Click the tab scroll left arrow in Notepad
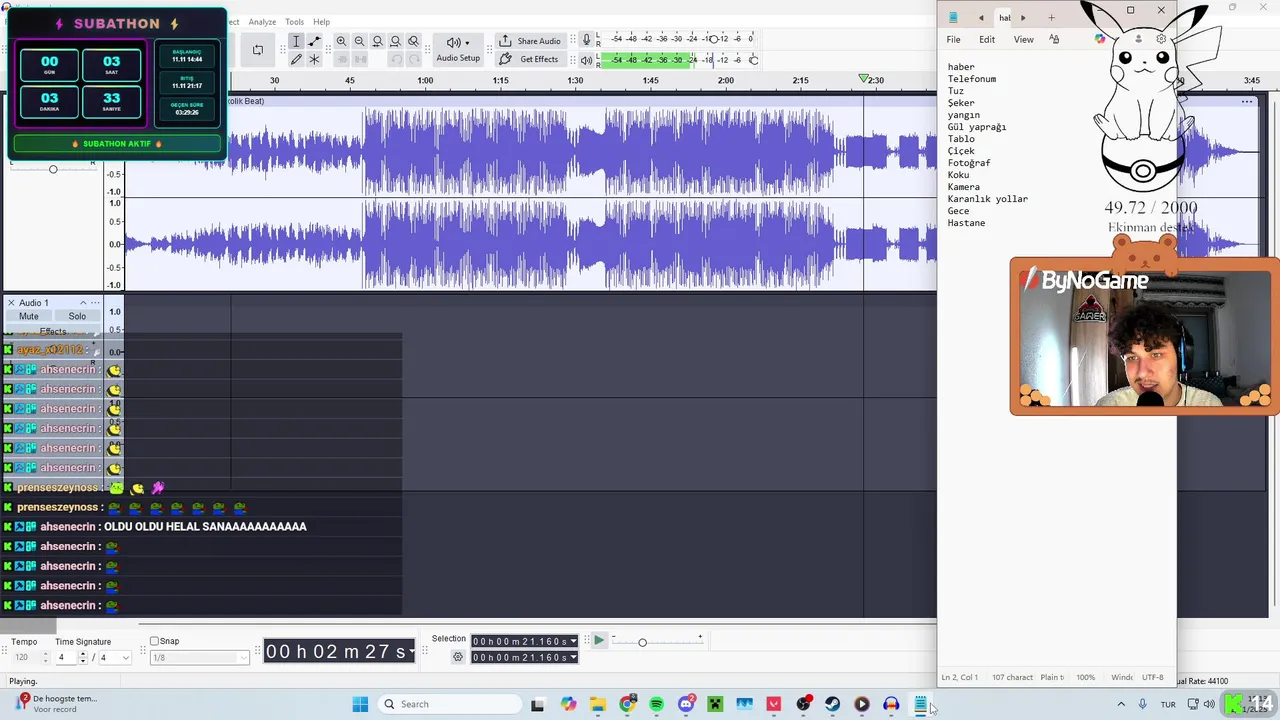 click(981, 17)
